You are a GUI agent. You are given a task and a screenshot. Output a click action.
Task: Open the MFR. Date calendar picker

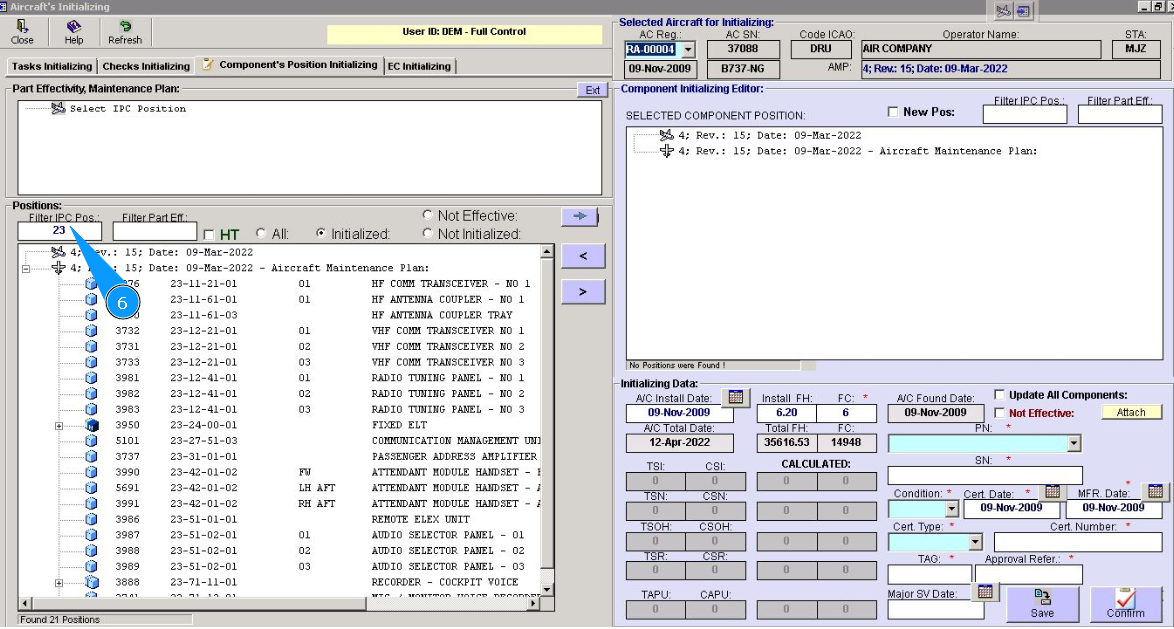point(1155,491)
